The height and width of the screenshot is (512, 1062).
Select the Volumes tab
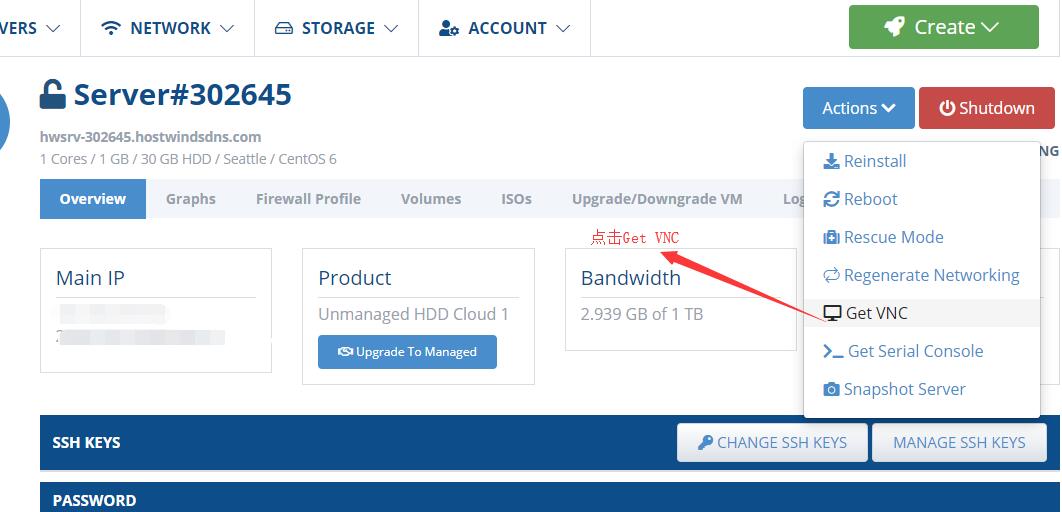pos(431,199)
